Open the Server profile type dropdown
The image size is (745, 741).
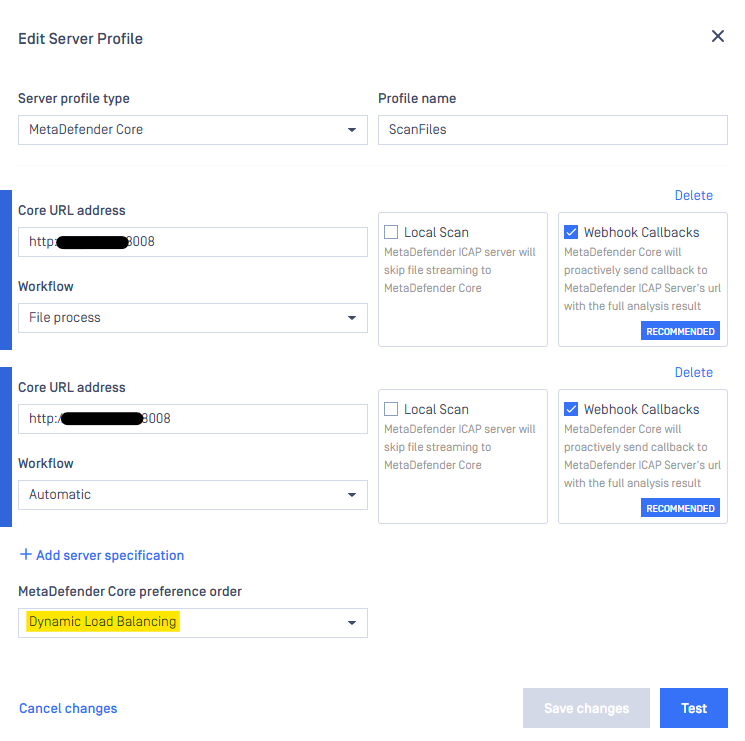click(193, 130)
